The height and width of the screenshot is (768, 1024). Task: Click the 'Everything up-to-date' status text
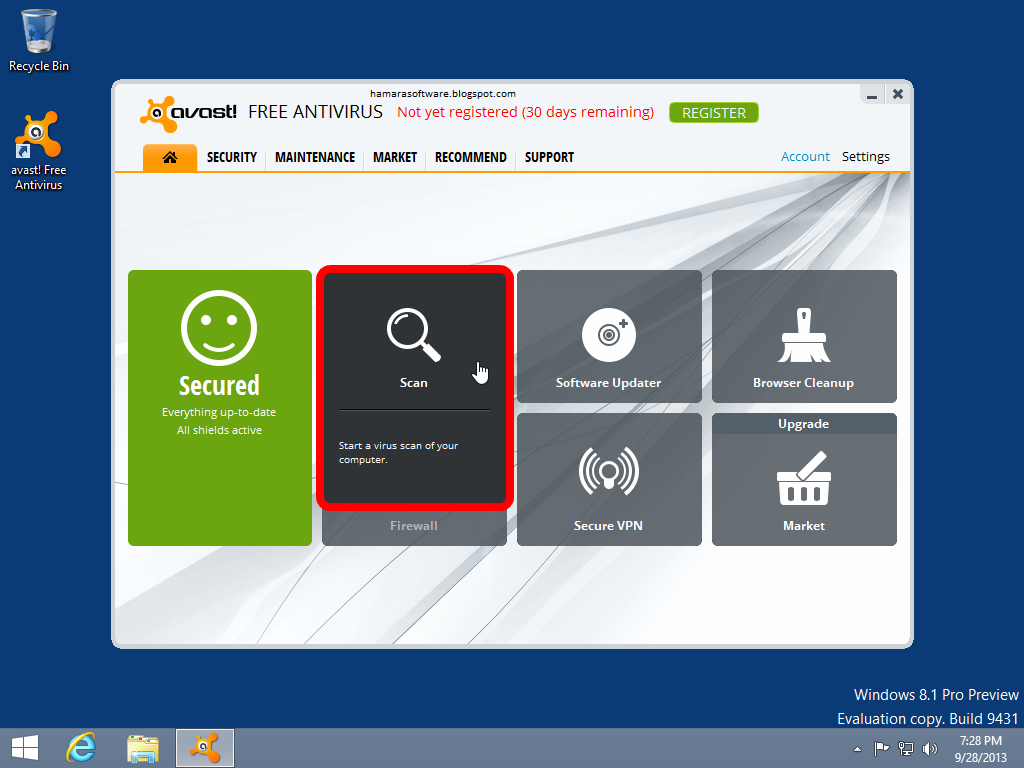[219, 412]
